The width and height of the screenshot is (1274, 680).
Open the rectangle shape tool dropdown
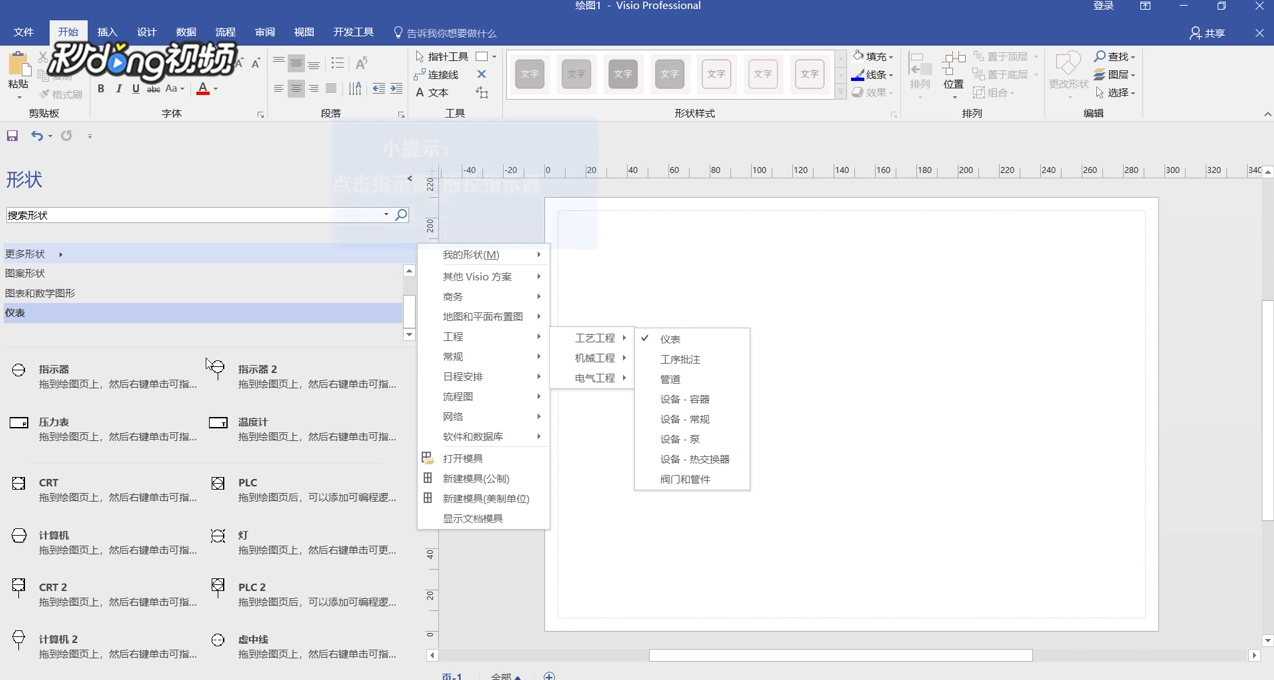tap(494, 57)
